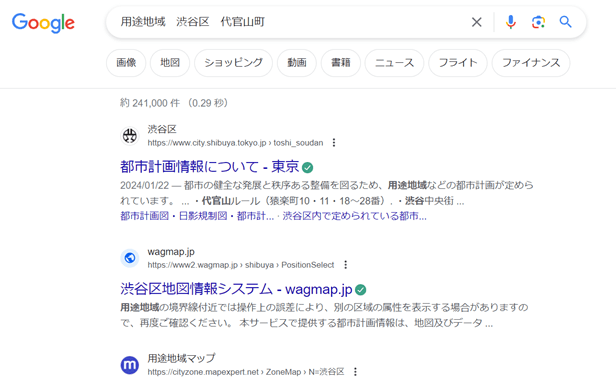Click the 用途地域マップ m favicon
The image size is (616, 383).
click(130, 365)
